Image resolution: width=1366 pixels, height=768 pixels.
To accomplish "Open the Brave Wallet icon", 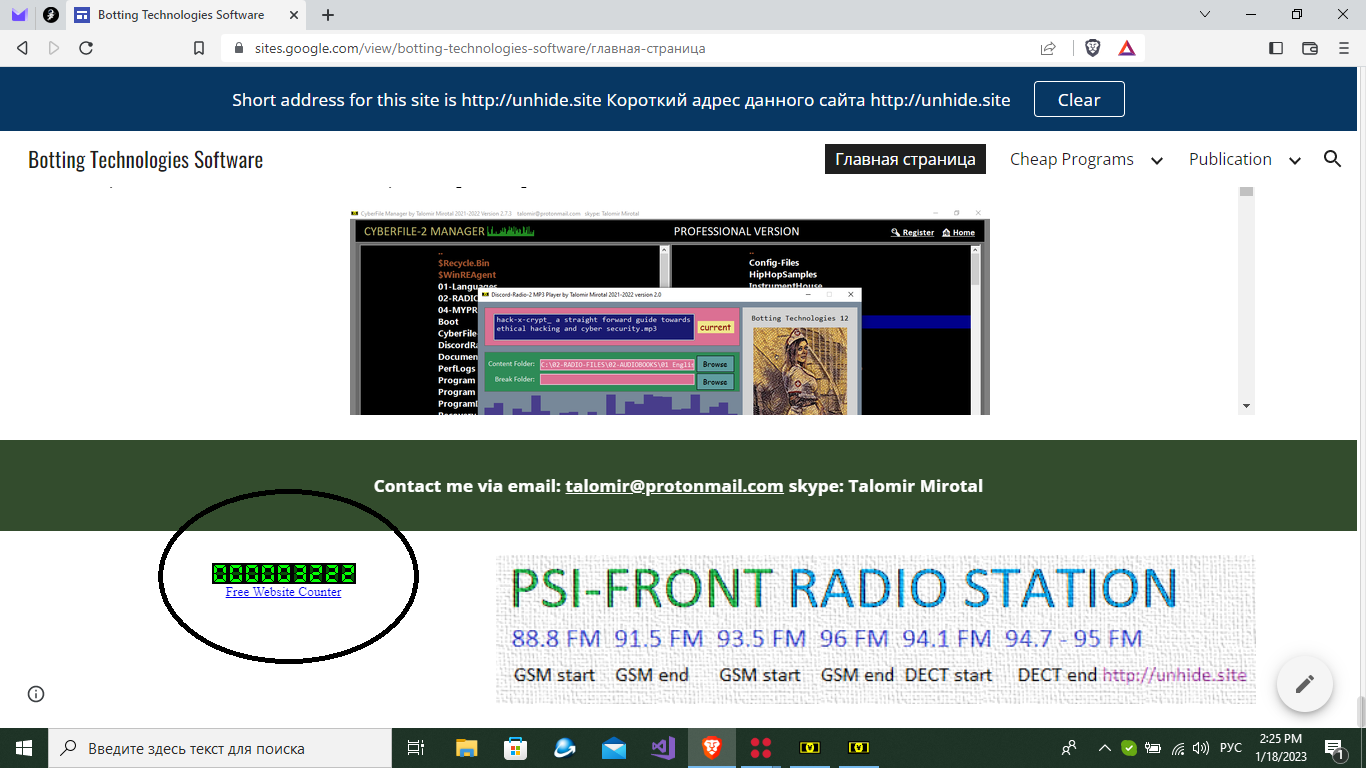I will coord(1310,48).
